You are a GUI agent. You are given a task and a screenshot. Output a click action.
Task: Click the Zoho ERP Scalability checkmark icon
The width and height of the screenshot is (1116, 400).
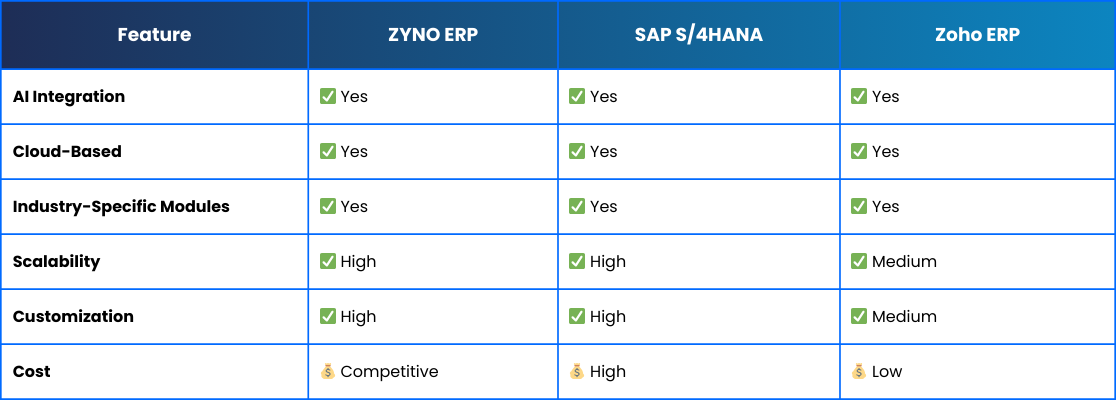click(x=859, y=261)
